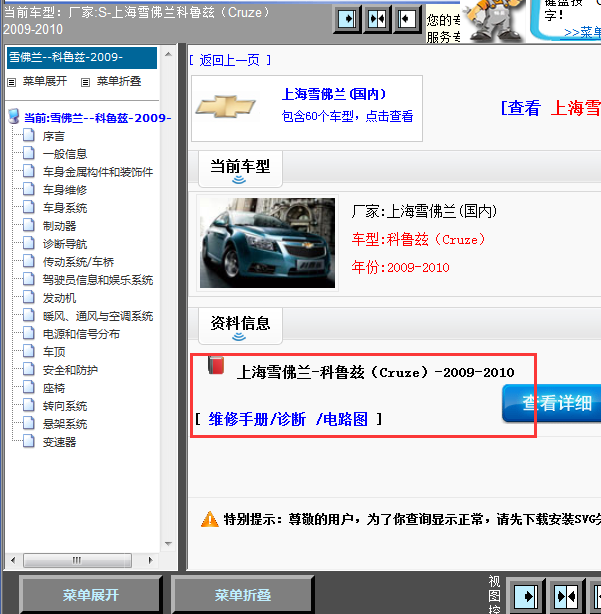601x614 pixels.
Task: Click the Cruze car photo thumbnail
Action: tap(267, 243)
